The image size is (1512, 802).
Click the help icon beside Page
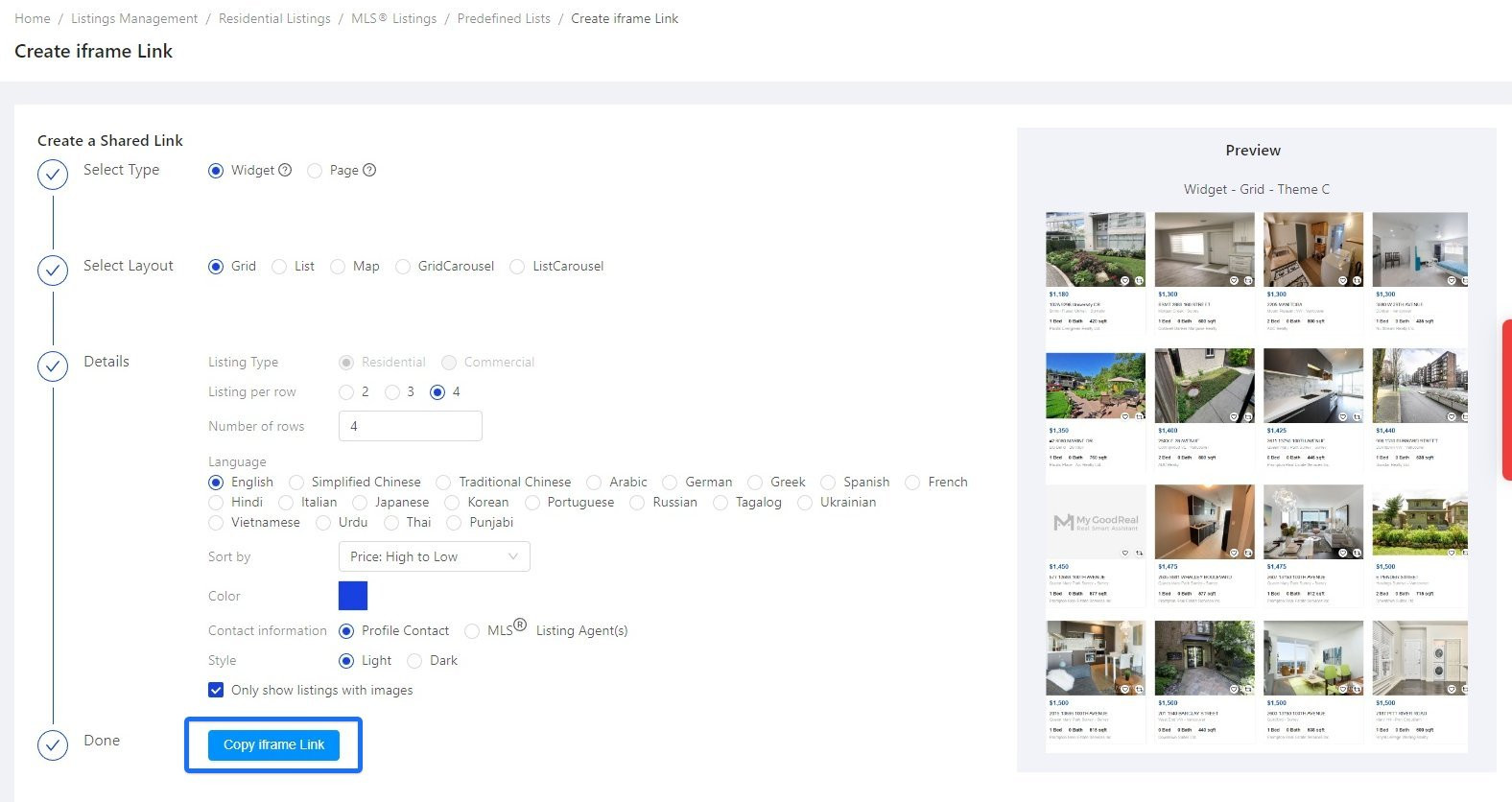coord(369,170)
